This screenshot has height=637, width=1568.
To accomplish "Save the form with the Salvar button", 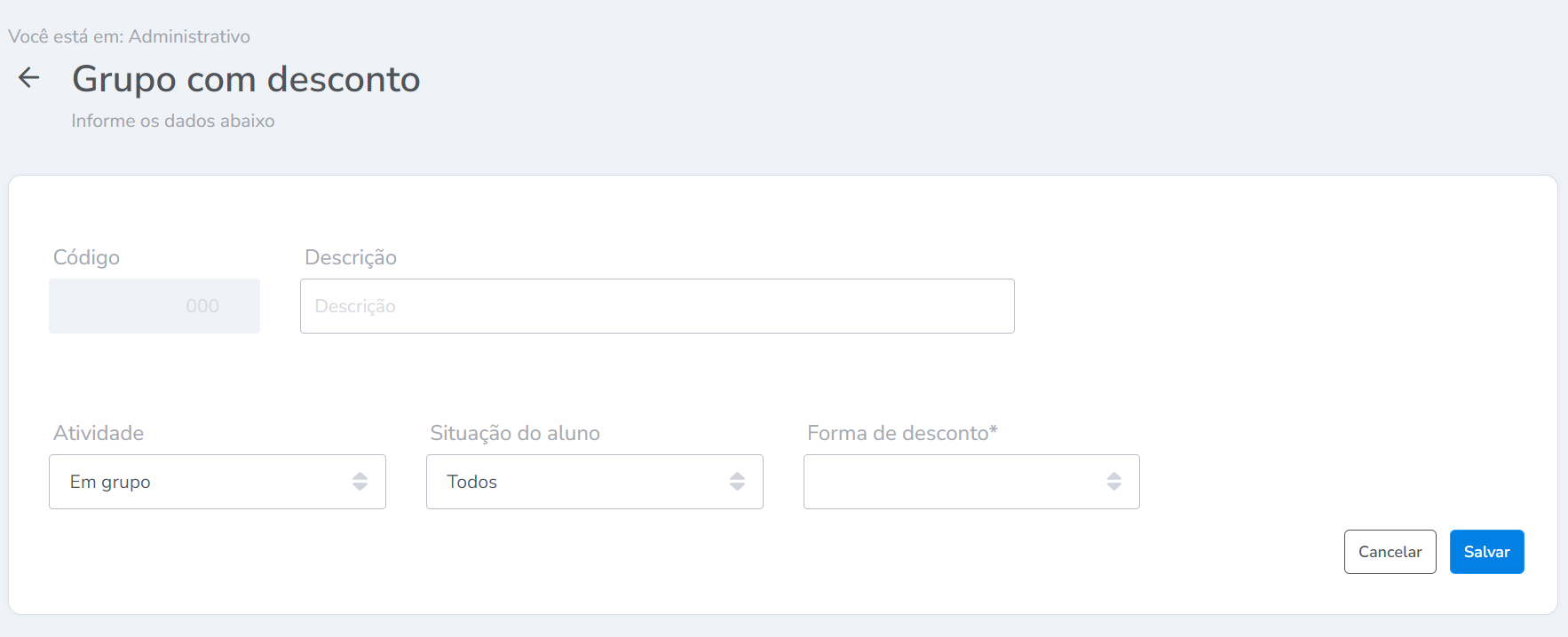I will 1486,552.
